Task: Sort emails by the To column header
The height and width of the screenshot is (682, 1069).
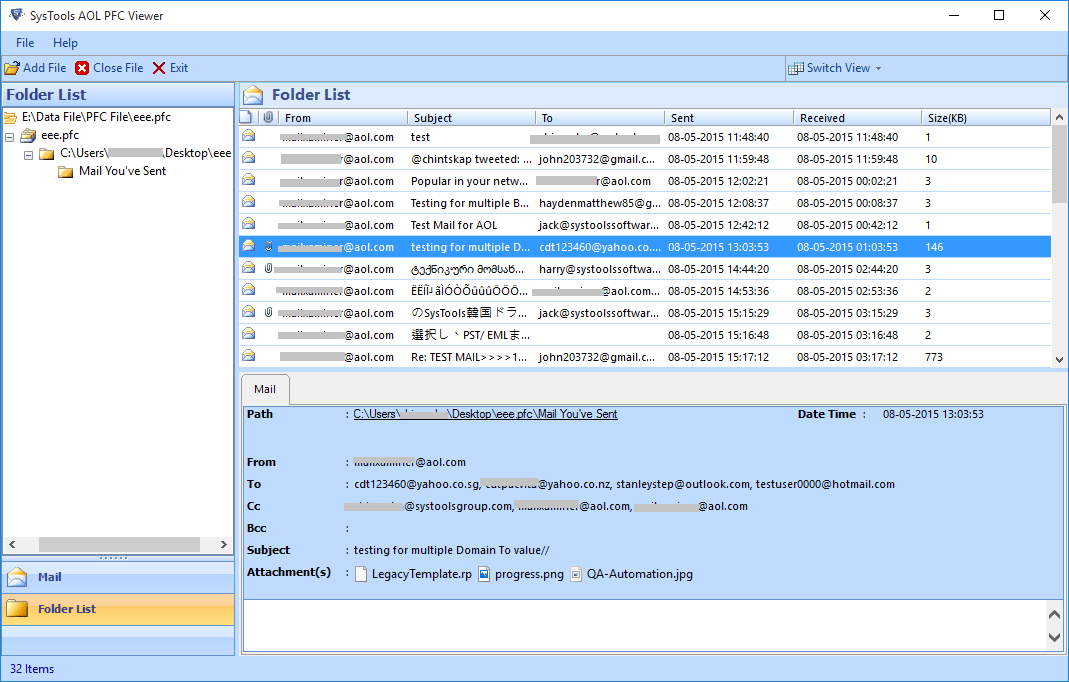Action: tap(600, 118)
